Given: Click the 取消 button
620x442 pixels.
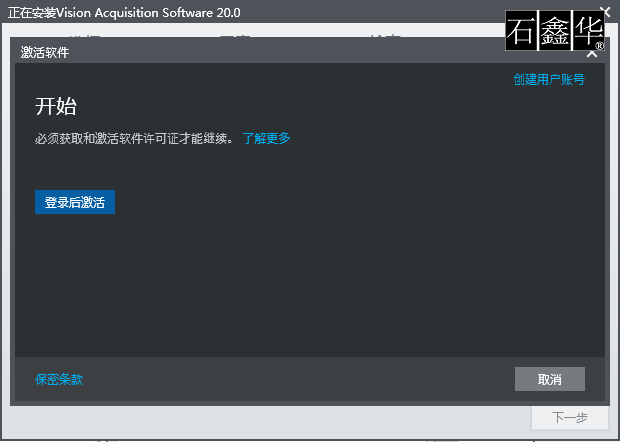Looking at the screenshot, I should click(x=550, y=379).
